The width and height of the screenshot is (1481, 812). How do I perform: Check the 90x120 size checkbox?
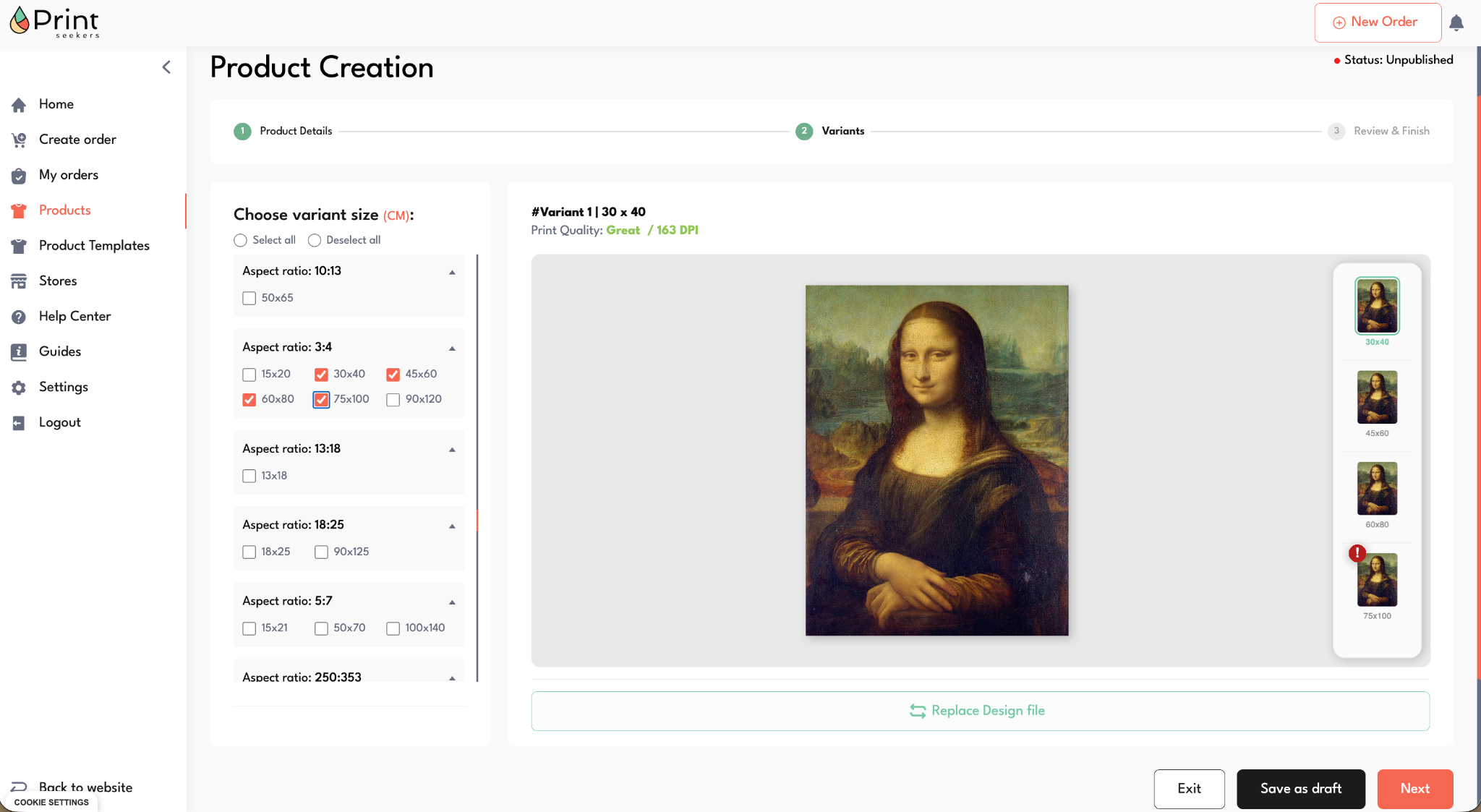pos(393,400)
